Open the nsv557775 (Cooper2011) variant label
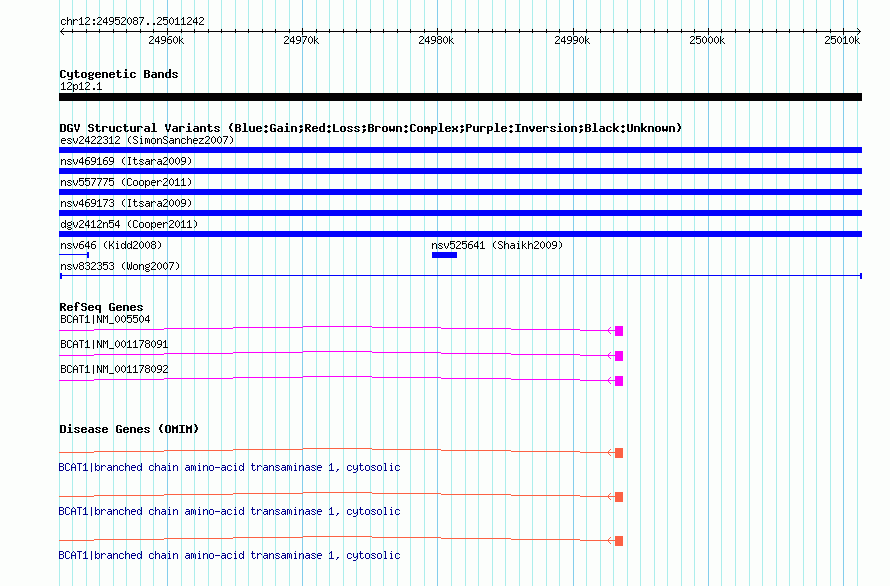The width and height of the screenshot is (890, 586). pos(126,182)
